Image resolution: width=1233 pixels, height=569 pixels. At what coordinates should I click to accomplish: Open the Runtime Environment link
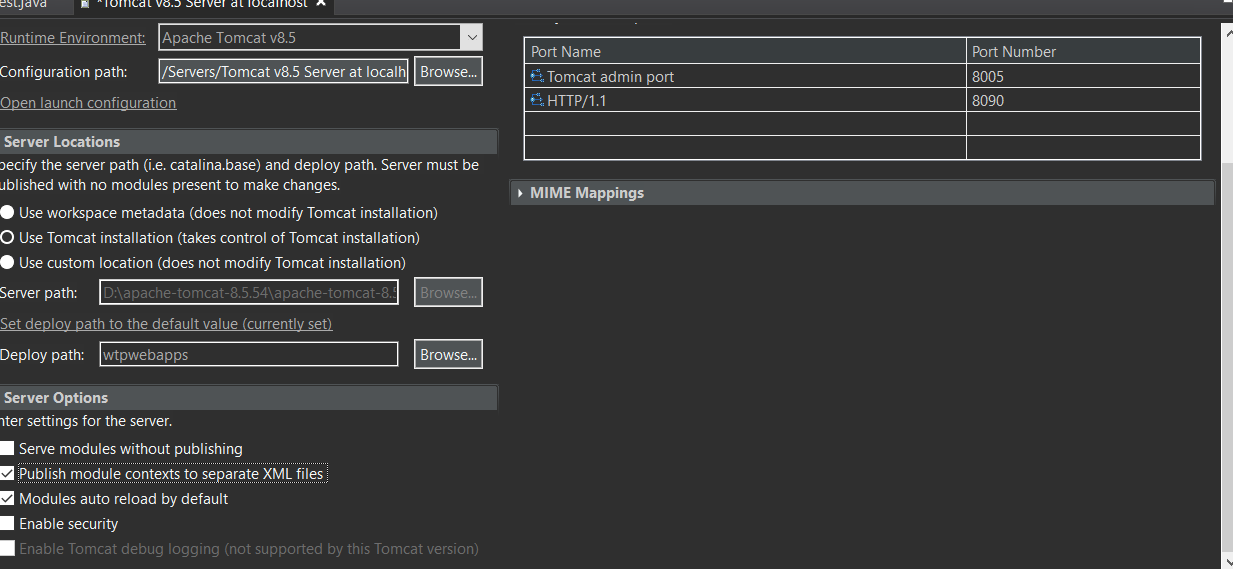pyautogui.click(x=73, y=38)
